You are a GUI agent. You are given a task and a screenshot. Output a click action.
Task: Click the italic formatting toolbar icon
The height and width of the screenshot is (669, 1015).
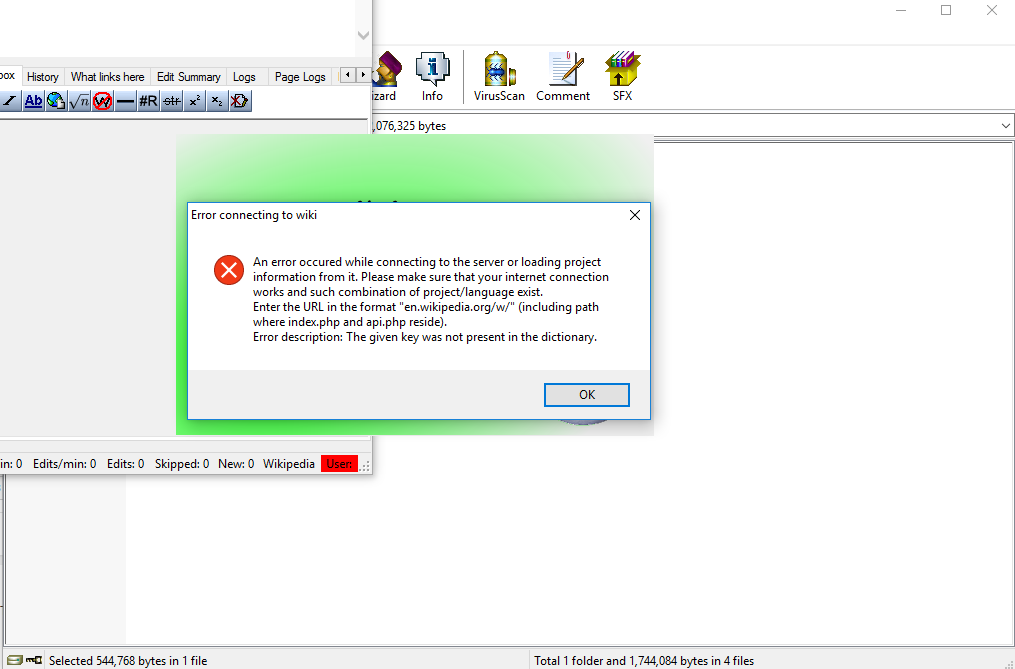(x=10, y=101)
